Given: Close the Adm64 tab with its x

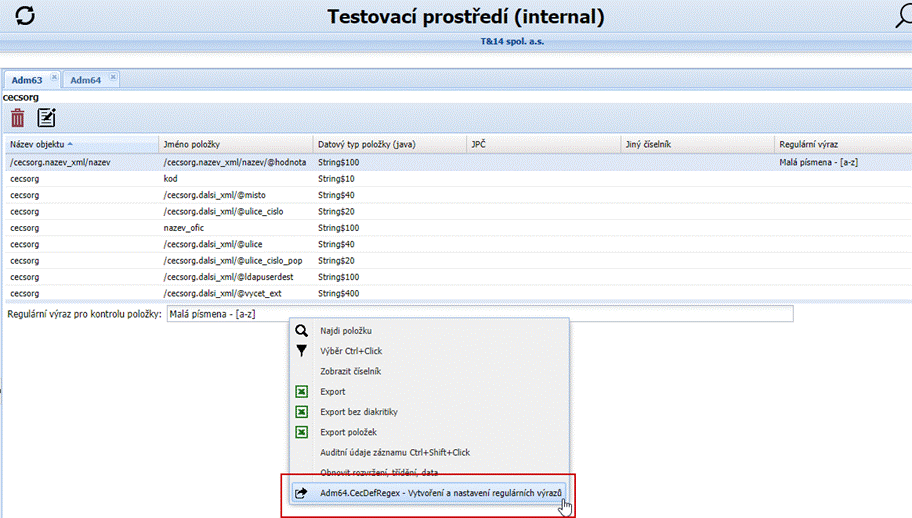Looking at the screenshot, I should point(113,77).
